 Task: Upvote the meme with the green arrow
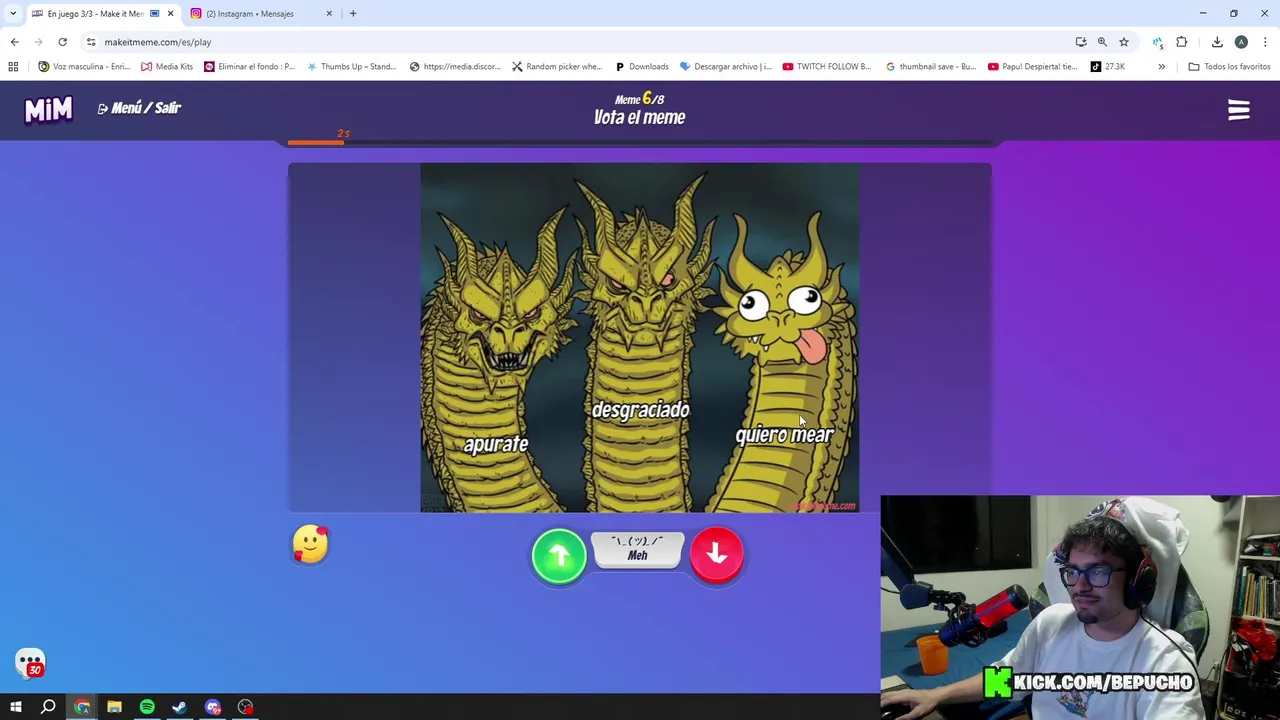tap(559, 555)
